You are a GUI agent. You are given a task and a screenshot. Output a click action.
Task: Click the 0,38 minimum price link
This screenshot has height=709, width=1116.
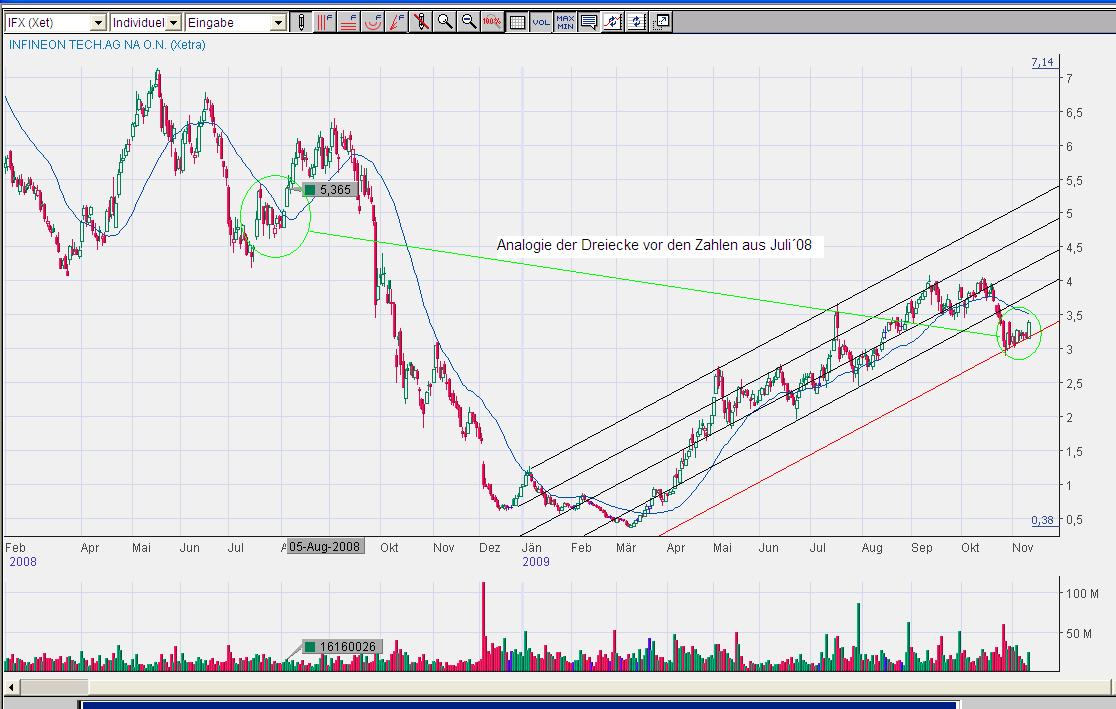click(1042, 521)
